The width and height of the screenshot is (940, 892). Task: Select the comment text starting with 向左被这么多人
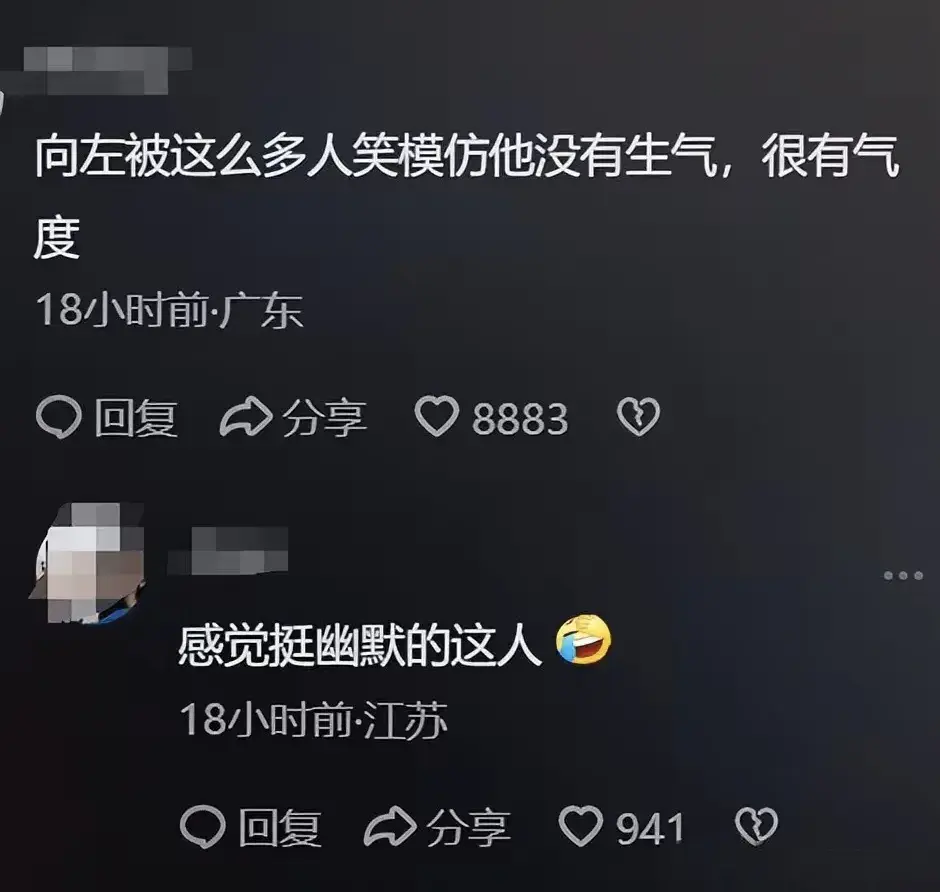pyautogui.click(x=466, y=198)
